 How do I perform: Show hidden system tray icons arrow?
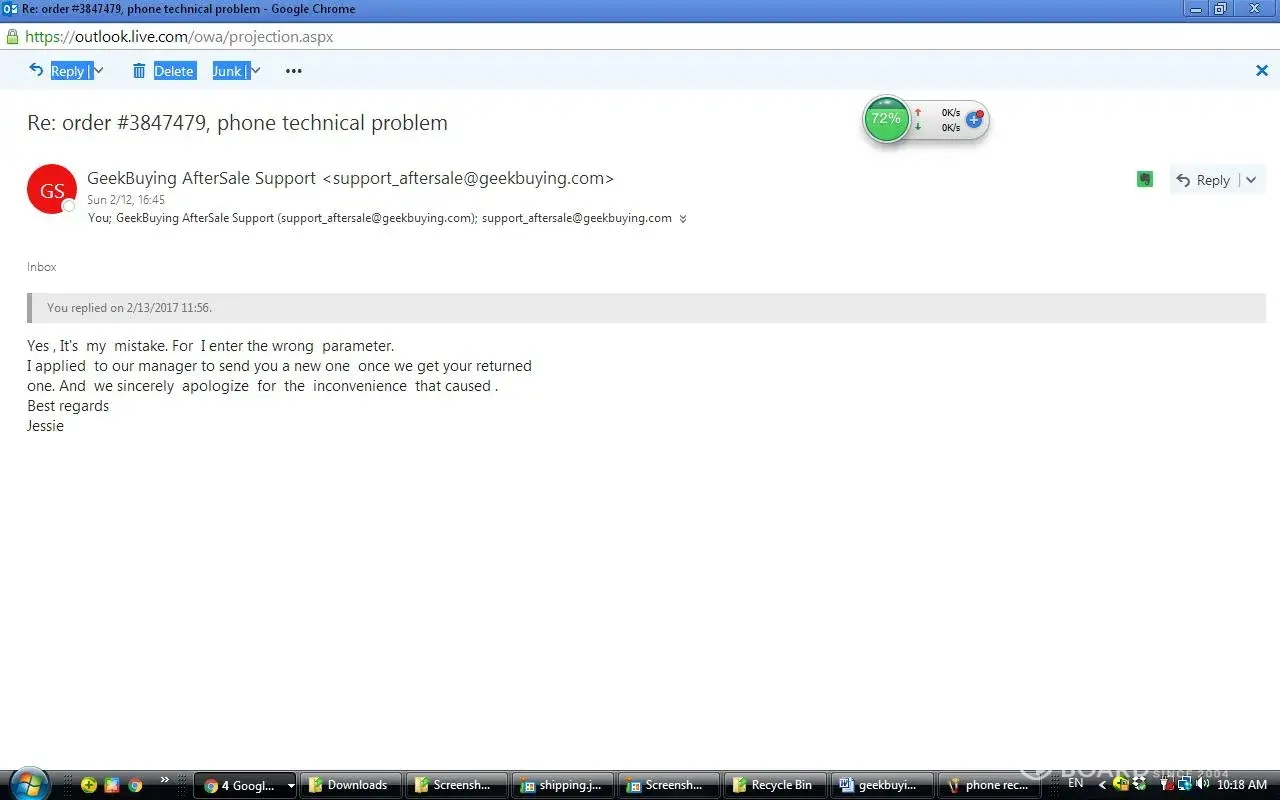coord(1103,785)
